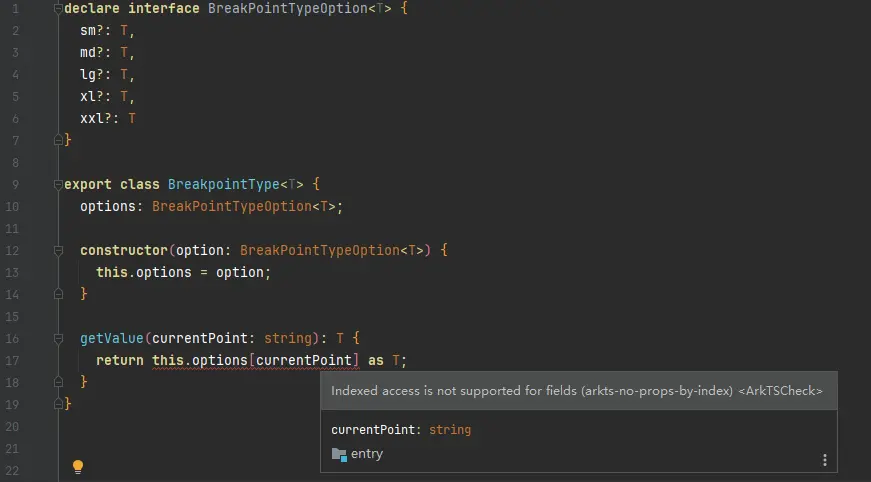Click the 'constructor' keyword on line 12

[x=124, y=251]
